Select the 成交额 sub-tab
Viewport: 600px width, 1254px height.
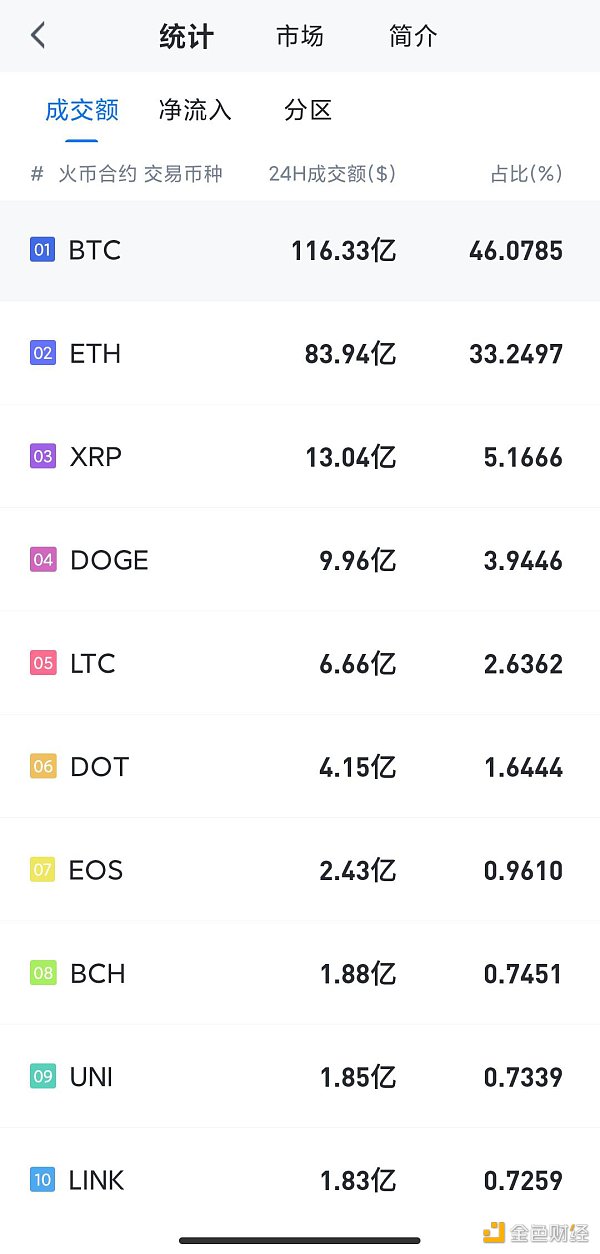82,110
